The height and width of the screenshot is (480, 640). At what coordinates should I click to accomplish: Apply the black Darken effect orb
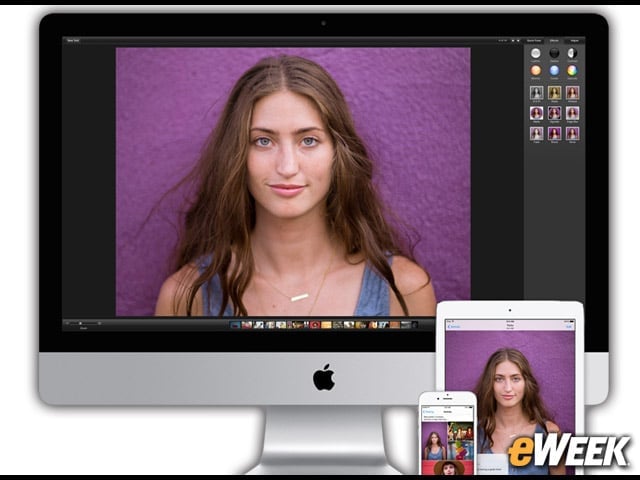pyautogui.click(x=554, y=53)
